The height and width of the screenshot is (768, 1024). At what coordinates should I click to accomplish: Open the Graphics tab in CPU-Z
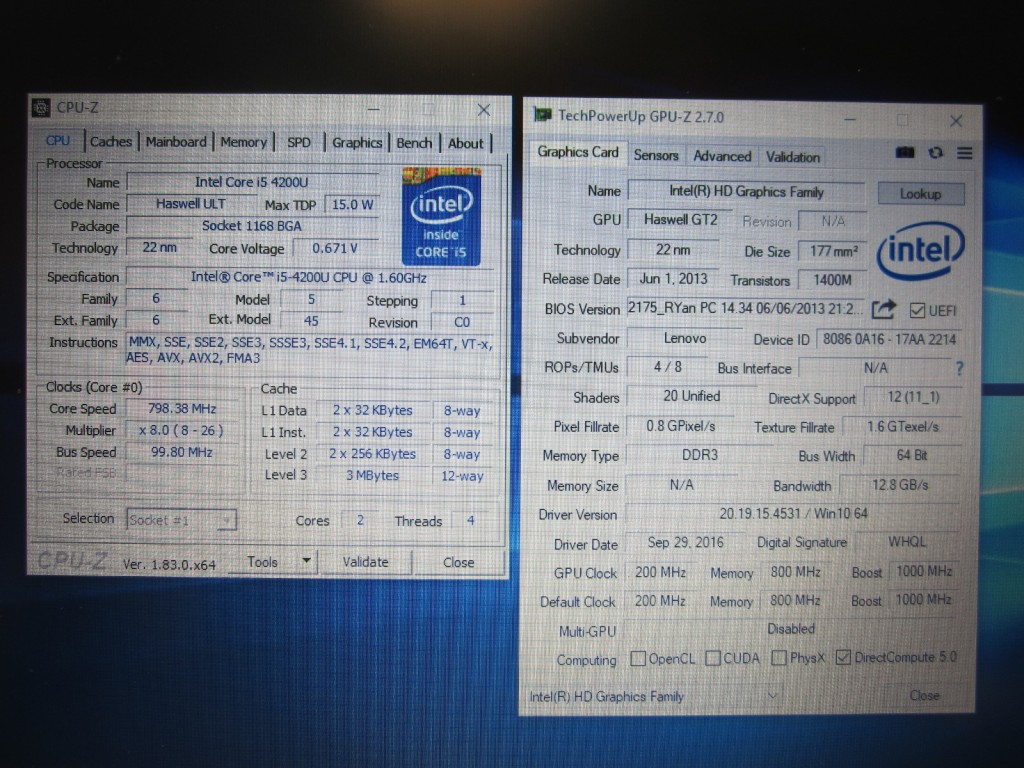point(357,142)
